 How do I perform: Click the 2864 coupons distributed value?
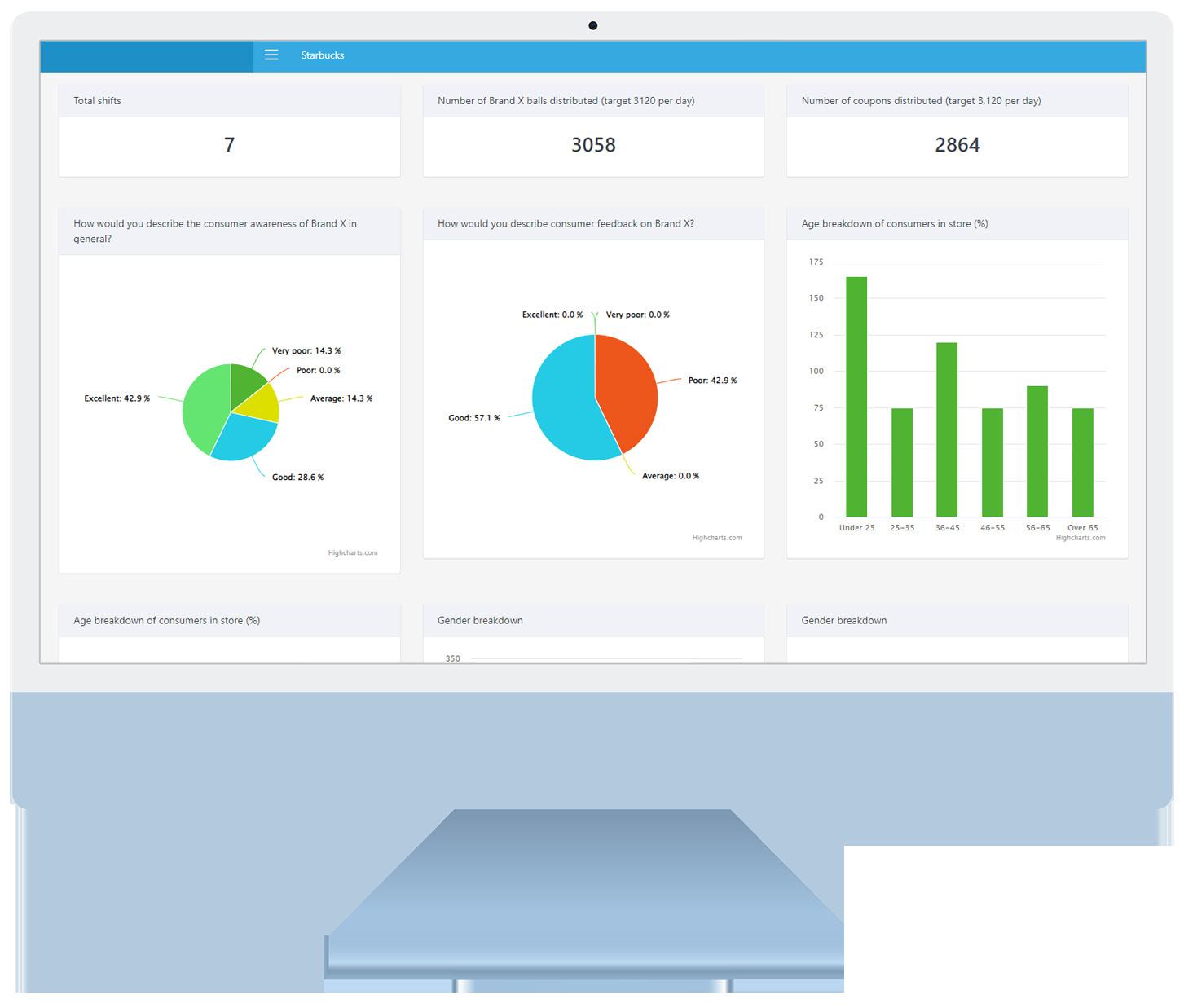pyautogui.click(x=957, y=145)
